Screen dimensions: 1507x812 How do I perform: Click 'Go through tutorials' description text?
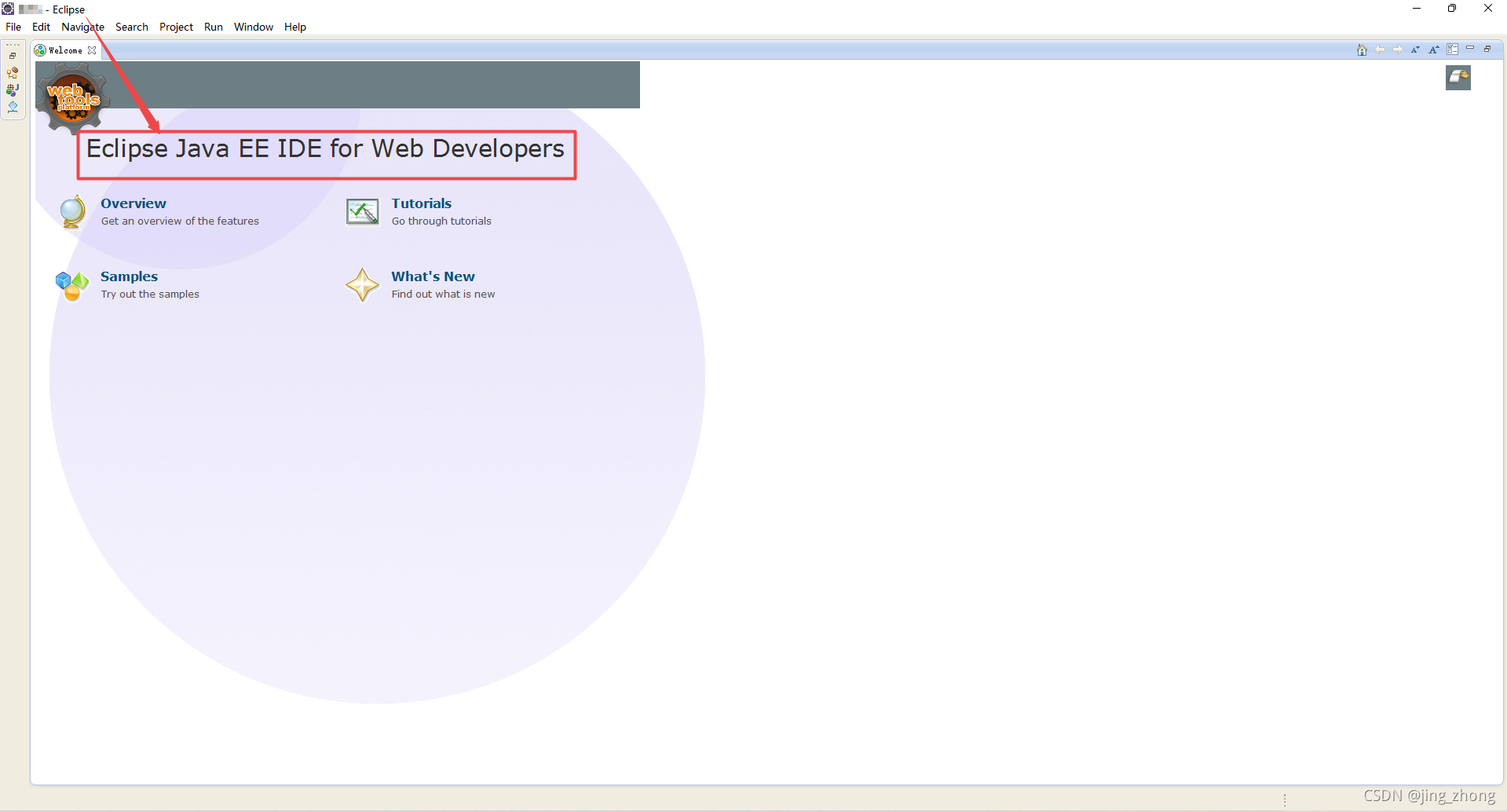(441, 221)
